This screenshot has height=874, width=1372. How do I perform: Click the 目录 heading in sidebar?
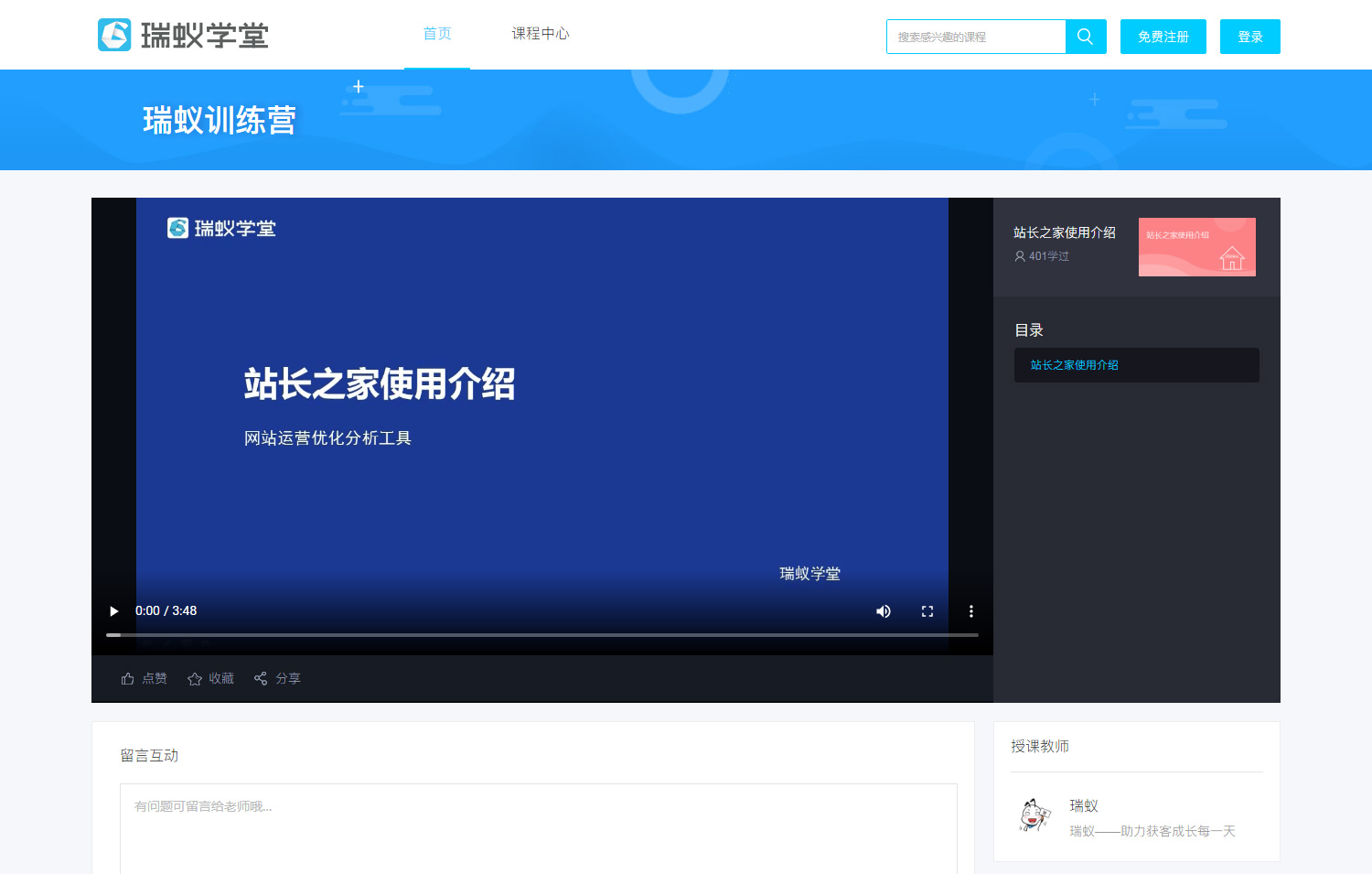point(1029,330)
